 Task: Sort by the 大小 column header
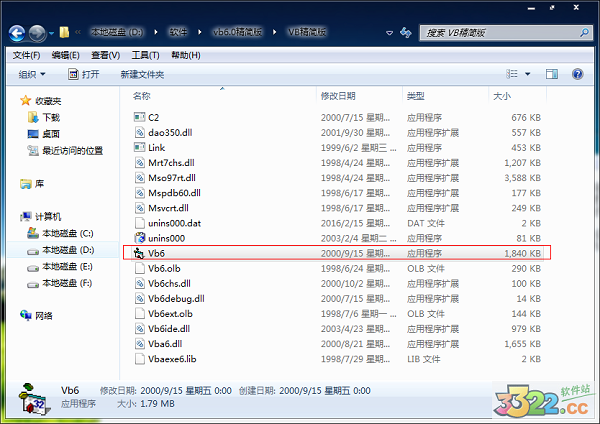[x=502, y=96]
